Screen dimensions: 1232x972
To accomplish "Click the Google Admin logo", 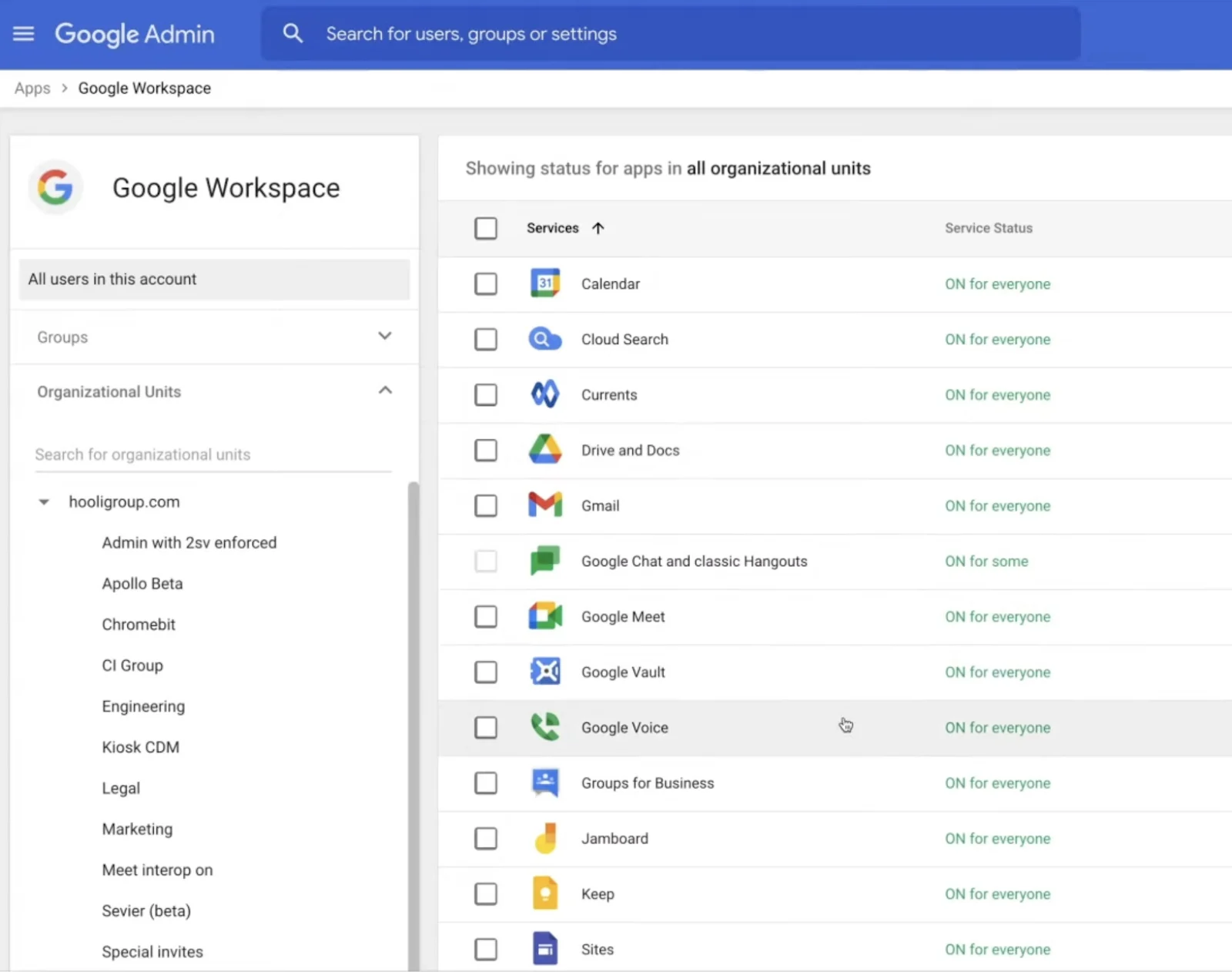I will 135,34.
